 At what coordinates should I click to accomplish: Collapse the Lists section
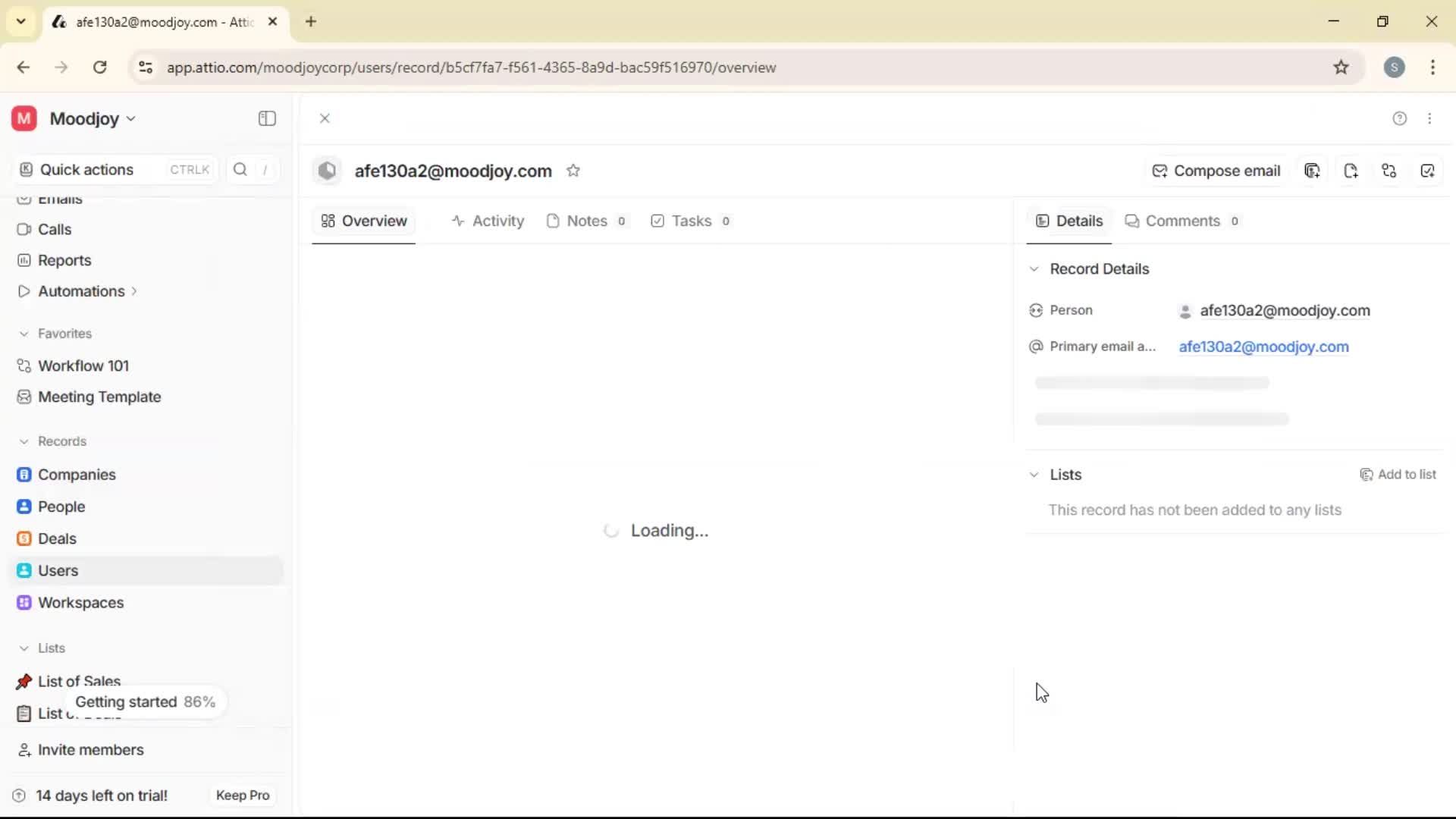click(x=1035, y=475)
